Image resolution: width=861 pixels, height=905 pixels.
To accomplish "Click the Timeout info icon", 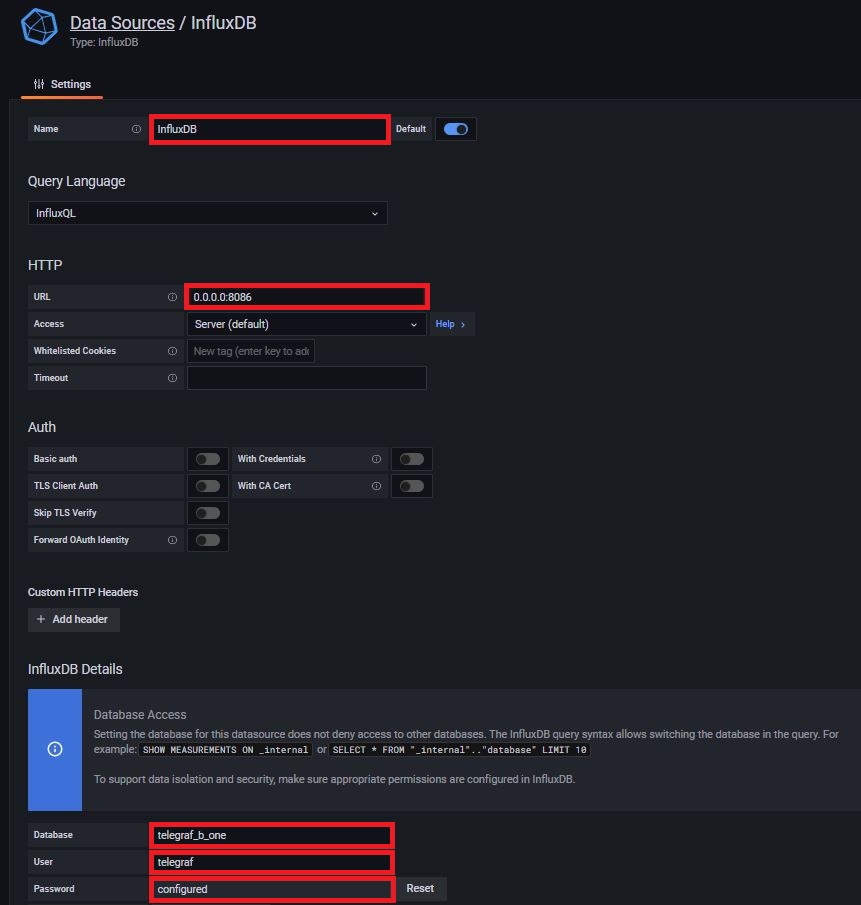I will (172, 378).
